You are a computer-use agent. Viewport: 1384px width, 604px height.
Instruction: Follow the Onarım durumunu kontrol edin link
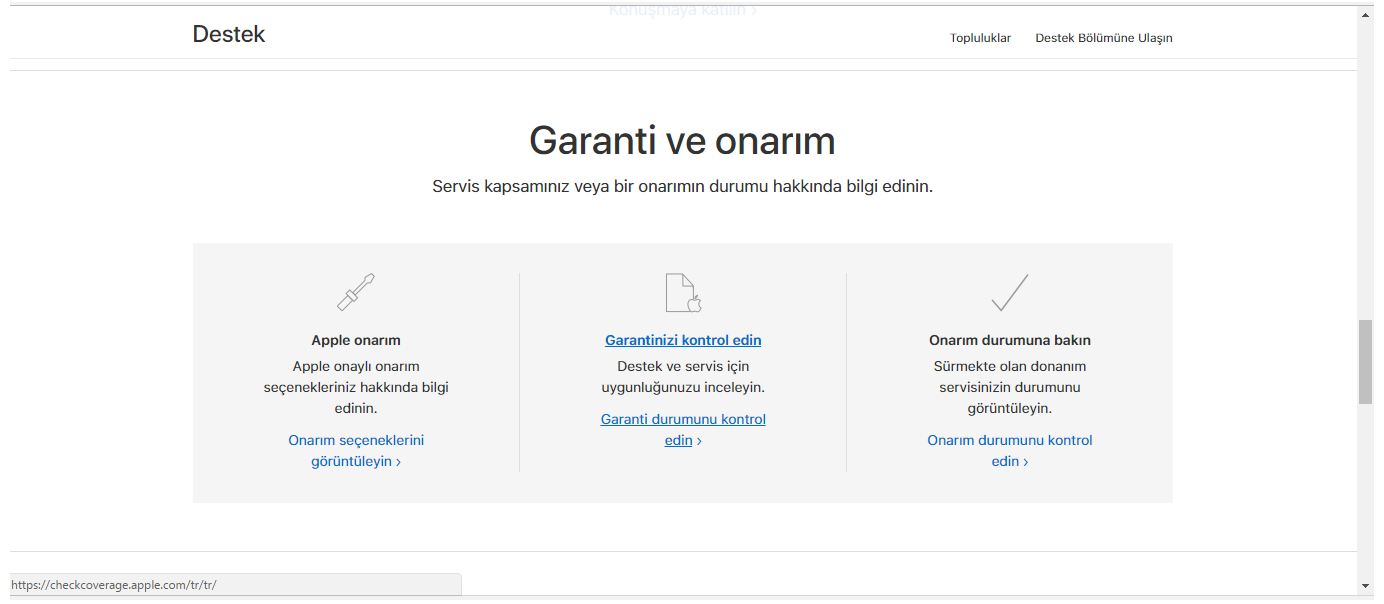1010,451
